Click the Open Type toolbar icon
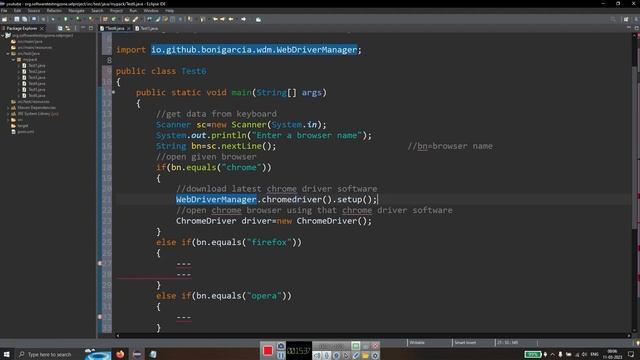640x360 pixels. pyautogui.click(x=127, y=19)
